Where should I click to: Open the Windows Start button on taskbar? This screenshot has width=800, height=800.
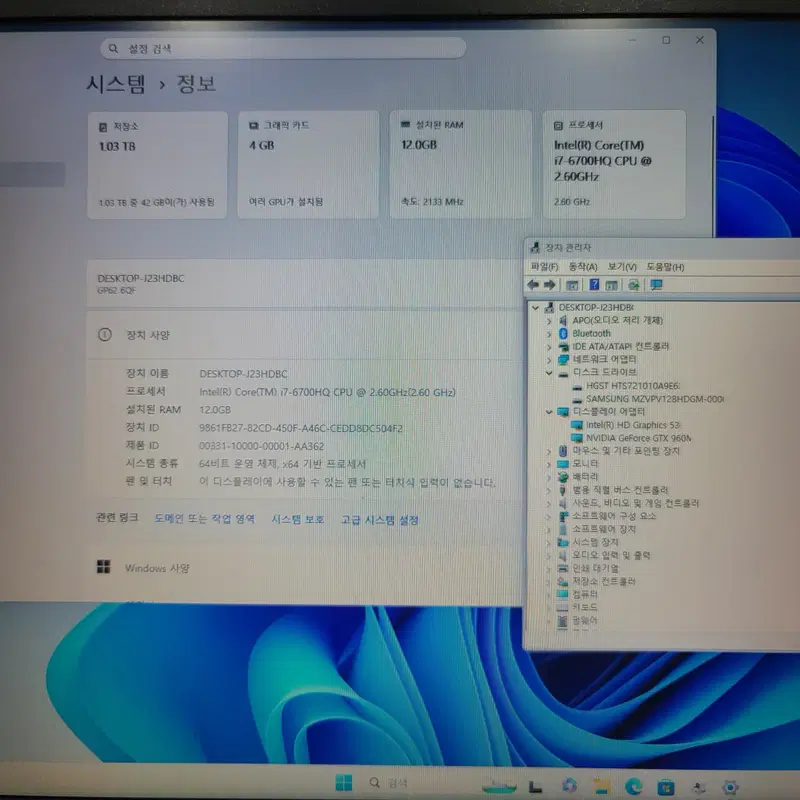(x=344, y=782)
